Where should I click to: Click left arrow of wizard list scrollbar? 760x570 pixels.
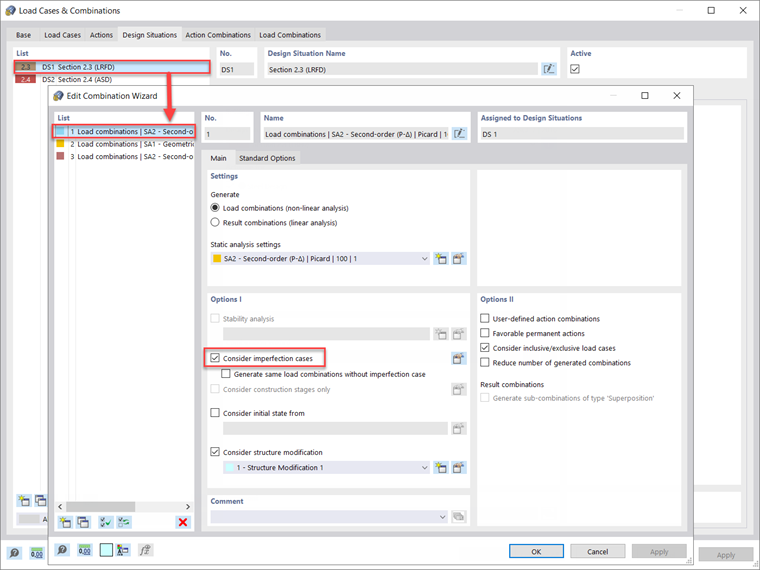click(x=60, y=507)
